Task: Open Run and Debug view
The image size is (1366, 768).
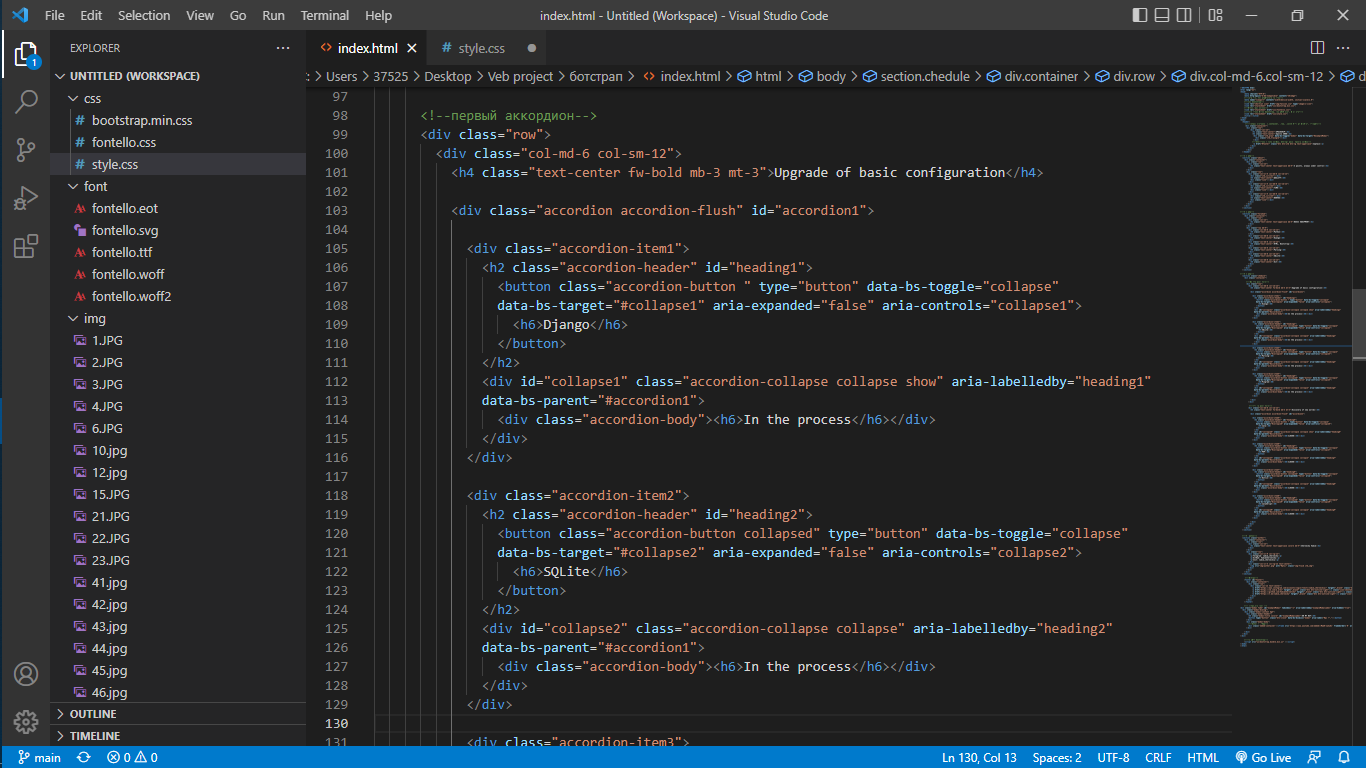Action: [x=26, y=198]
